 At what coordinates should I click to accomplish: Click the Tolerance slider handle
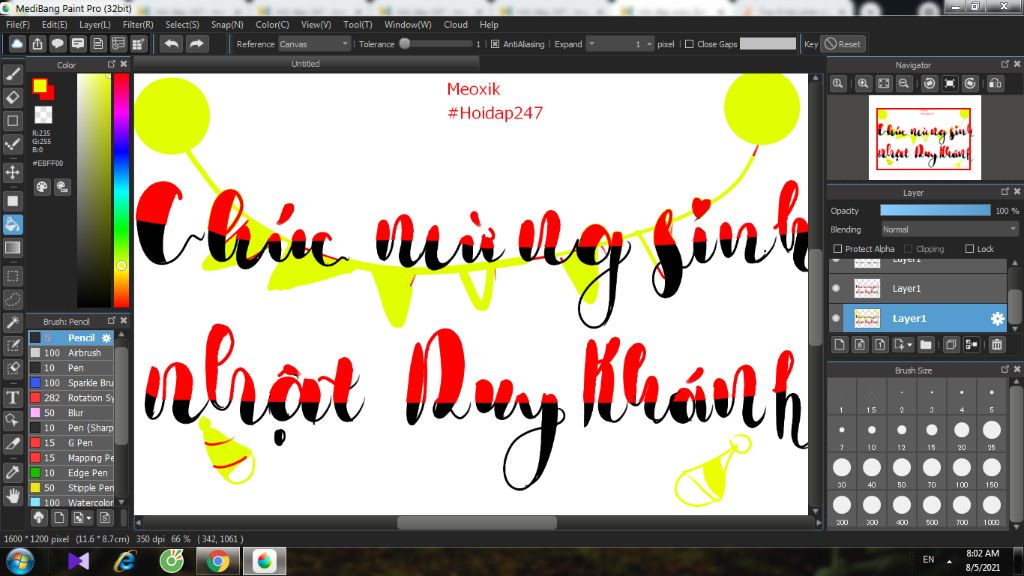[x=405, y=44]
